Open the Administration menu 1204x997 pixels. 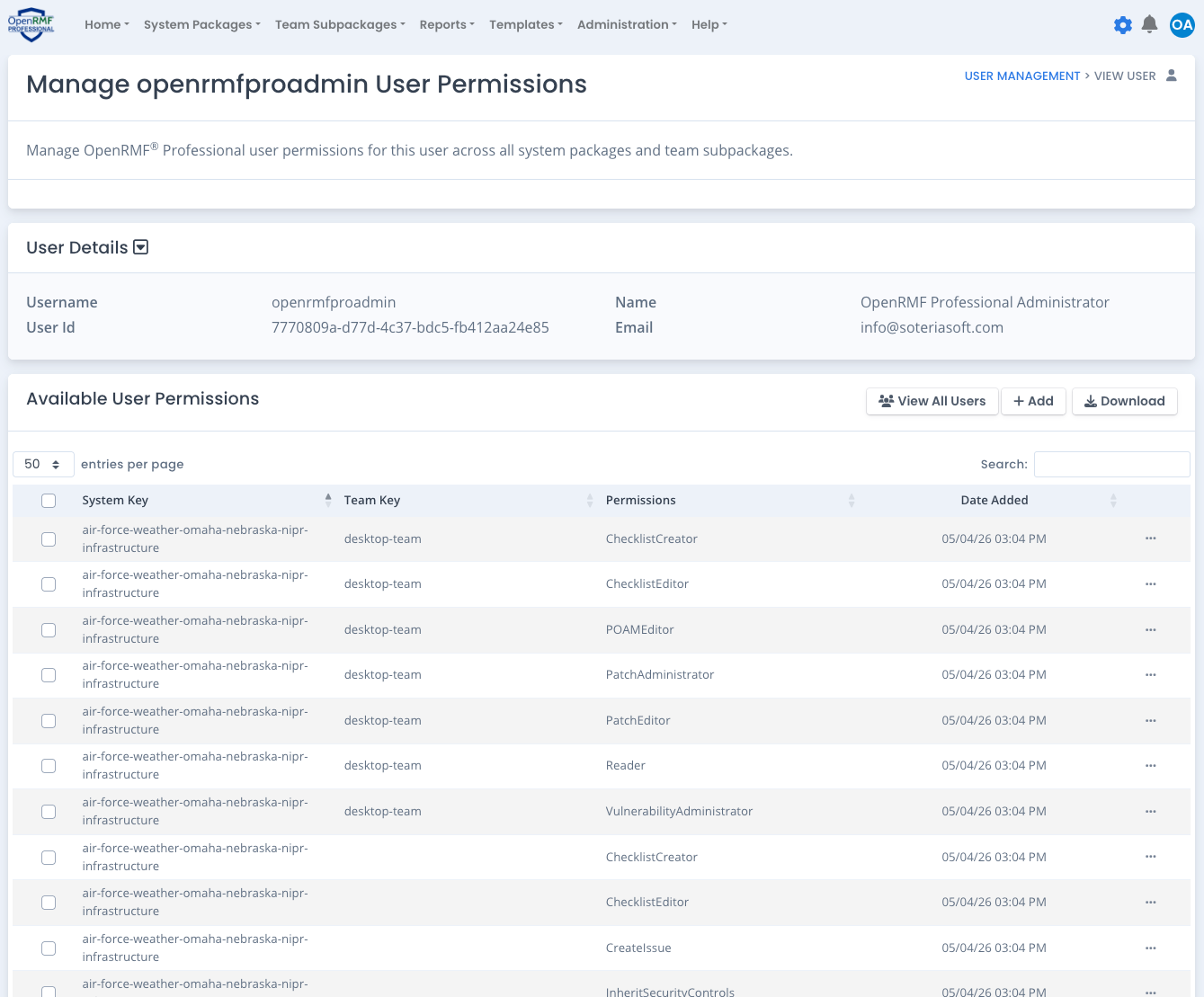[627, 24]
